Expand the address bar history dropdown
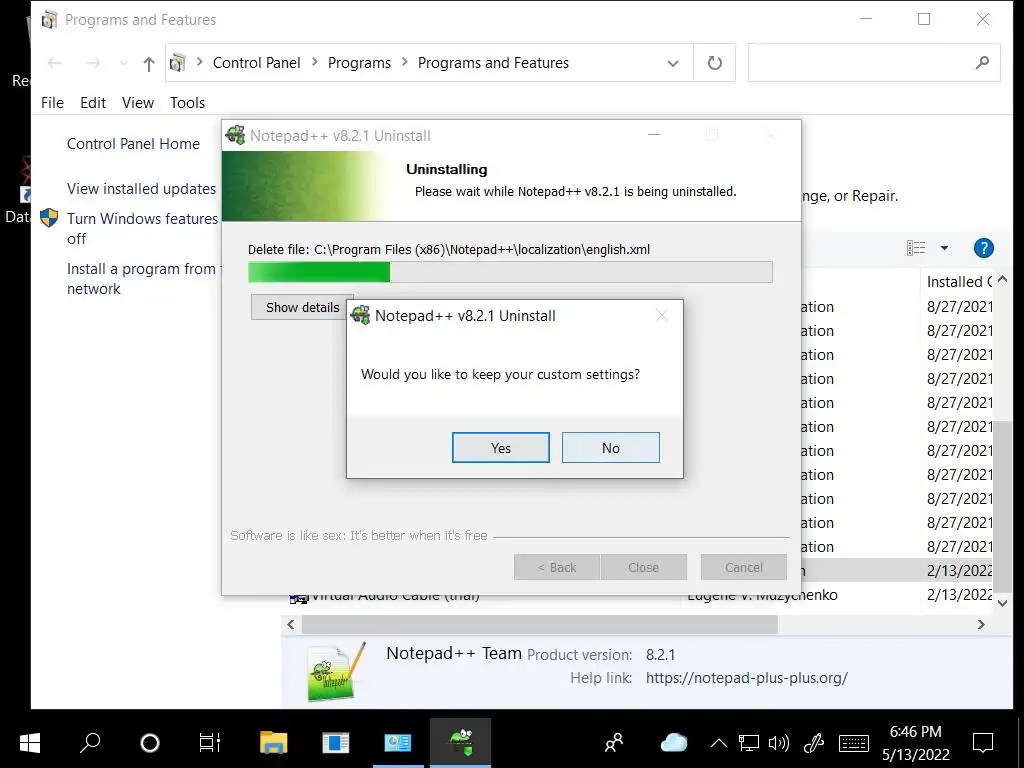1024x768 pixels. 673,63
